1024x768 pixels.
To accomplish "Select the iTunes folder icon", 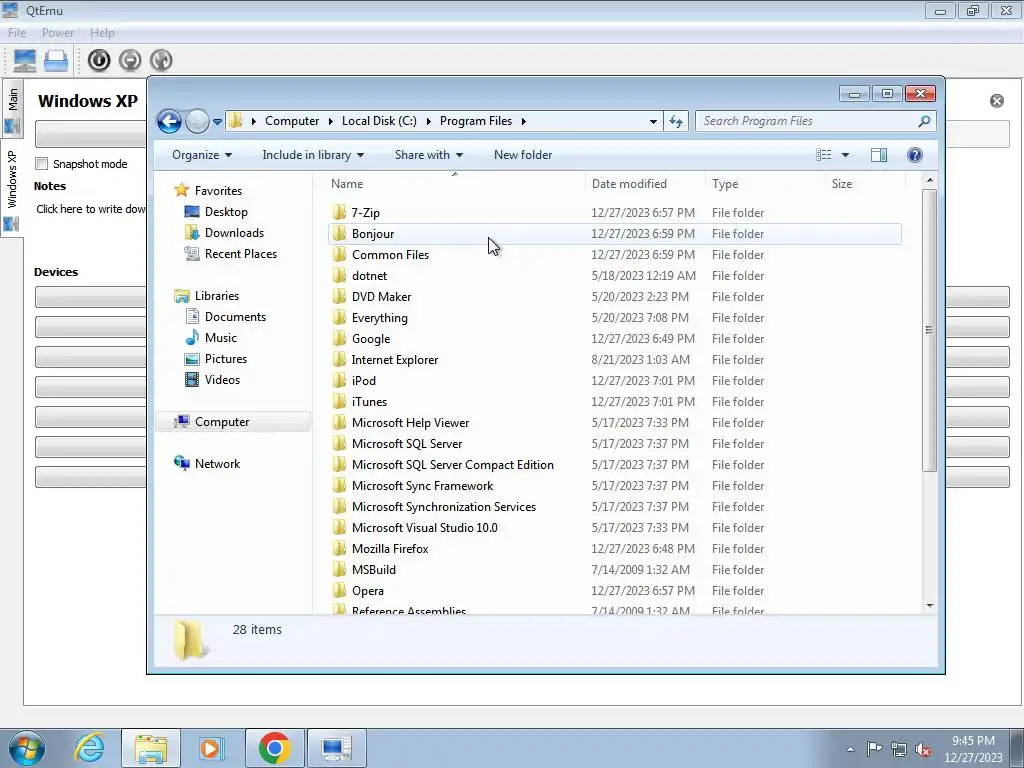I will (x=339, y=402).
